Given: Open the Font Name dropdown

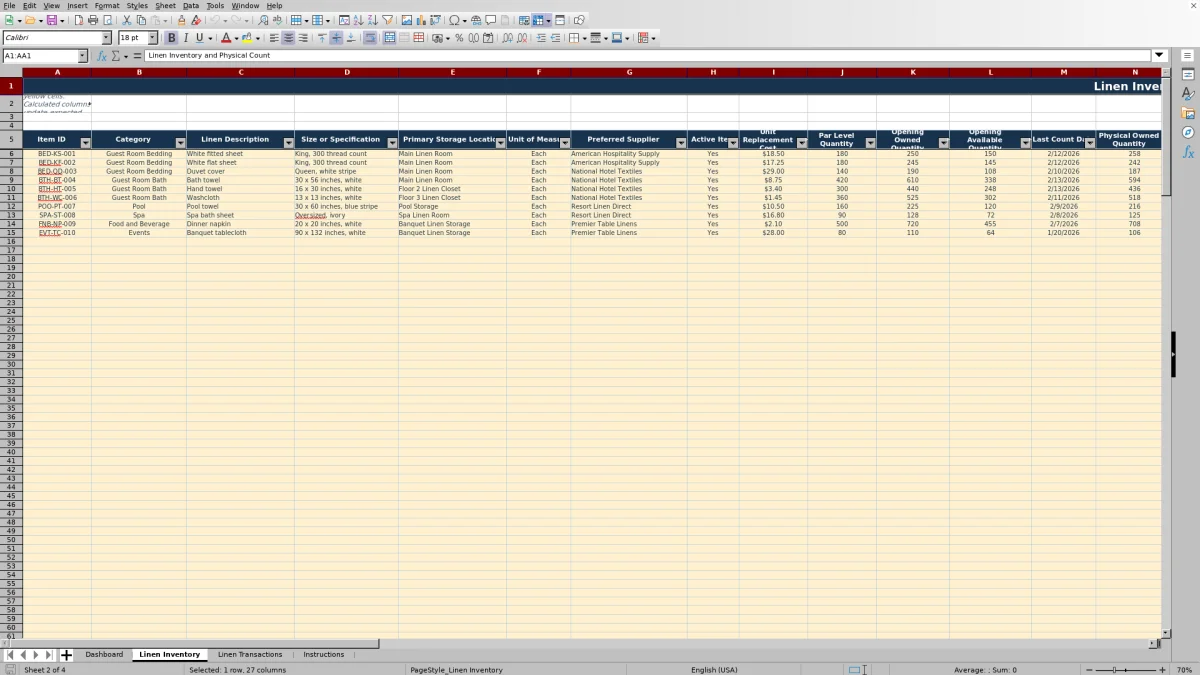Looking at the screenshot, I should click(x=106, y=38).
